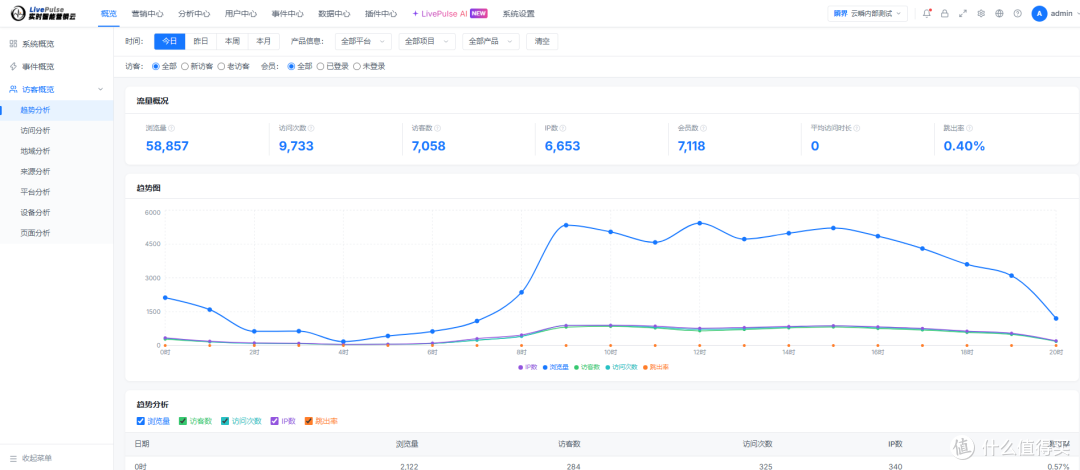Collapse the 访客概览 sidebar section chevron

click(101, 89)
